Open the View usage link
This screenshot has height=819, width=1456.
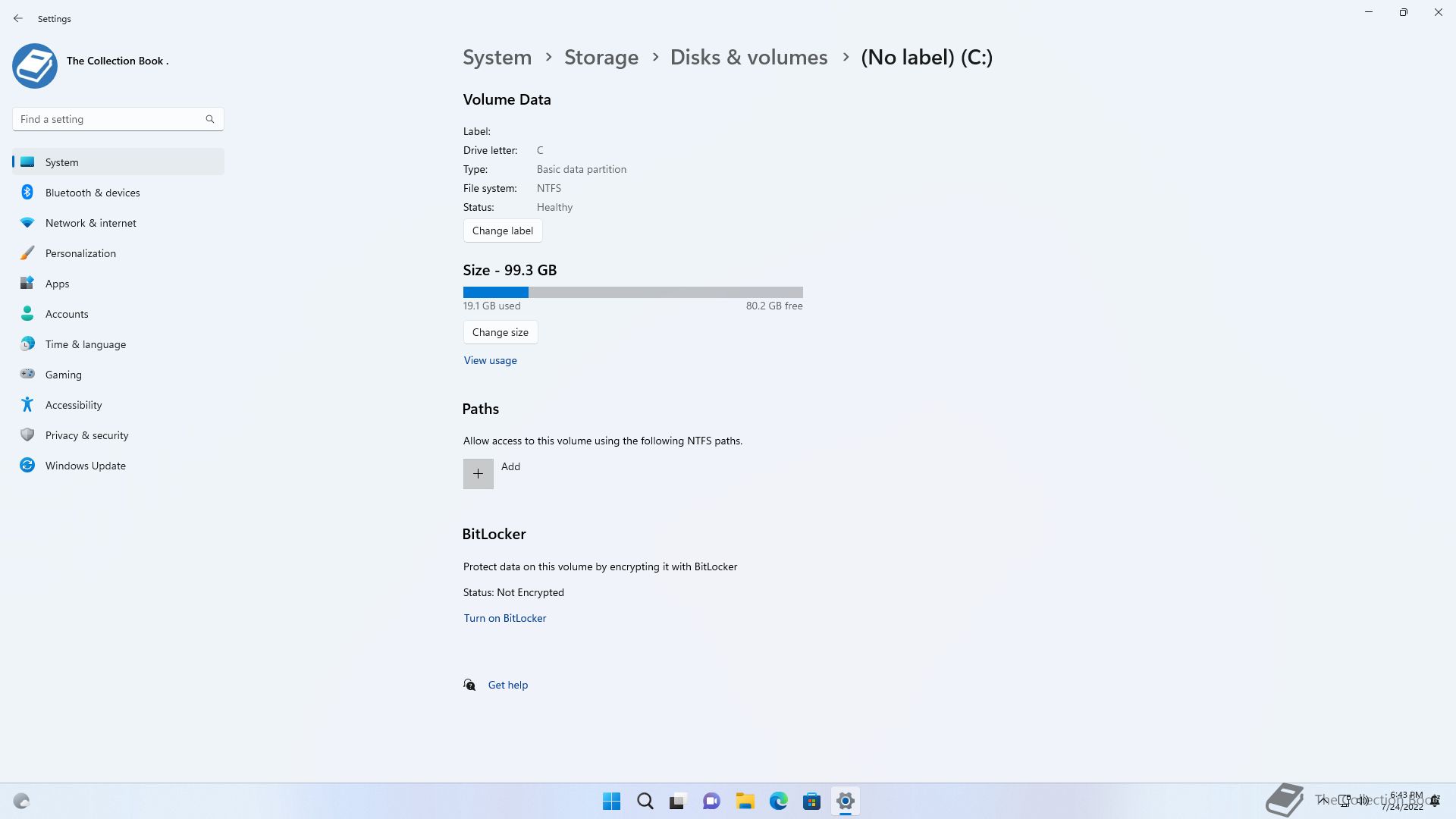click(491, 360)
